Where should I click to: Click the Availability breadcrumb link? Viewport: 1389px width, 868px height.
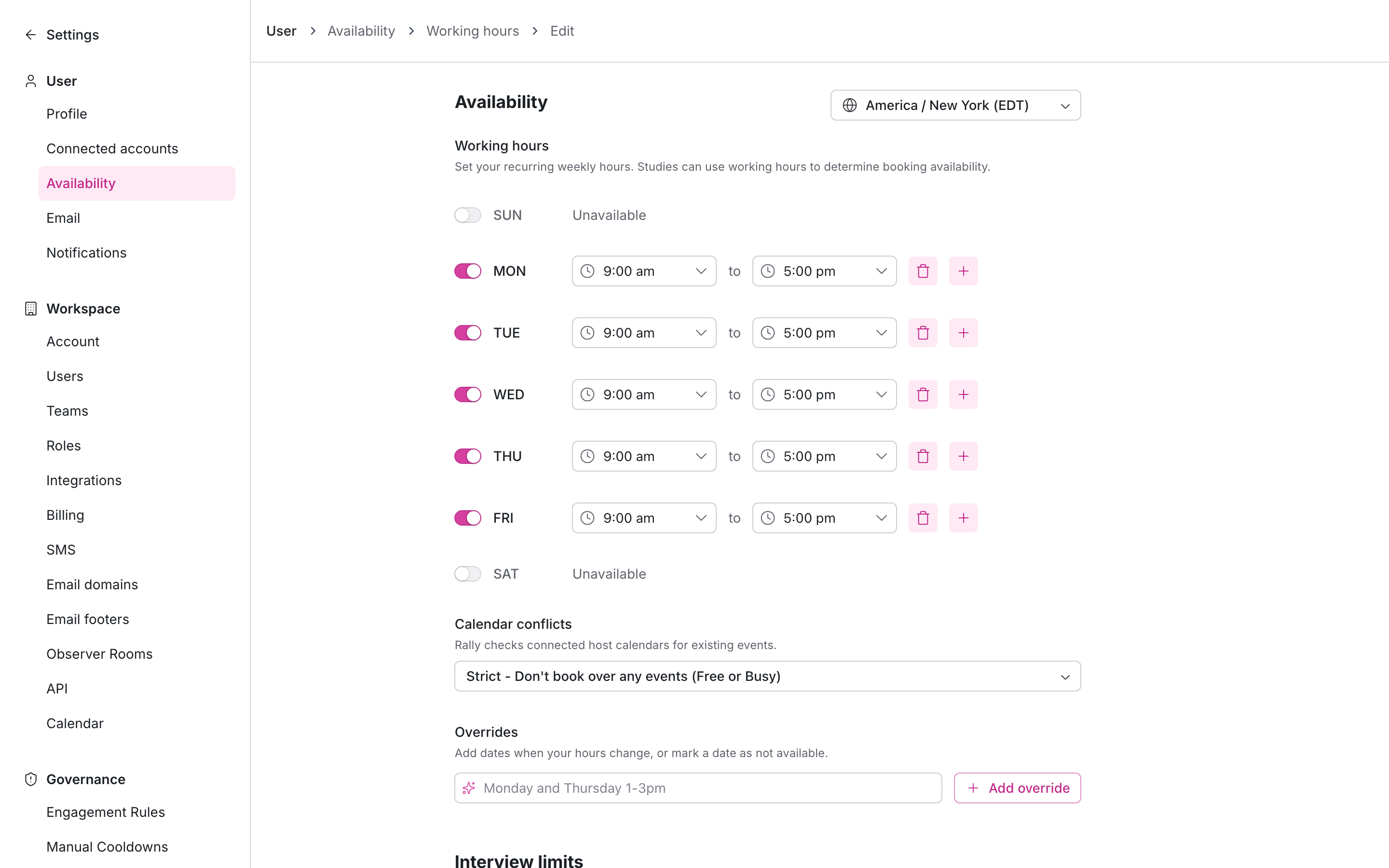tap(361, 31)
